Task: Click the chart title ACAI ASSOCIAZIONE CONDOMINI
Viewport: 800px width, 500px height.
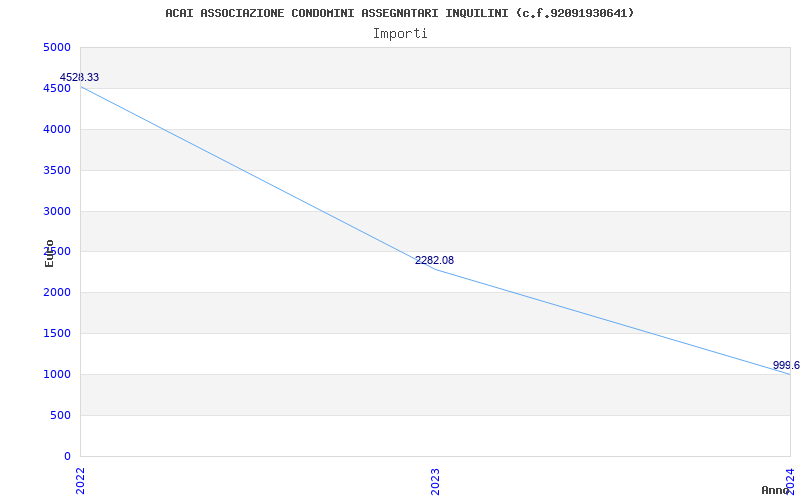Action: (x=399, y=13)
